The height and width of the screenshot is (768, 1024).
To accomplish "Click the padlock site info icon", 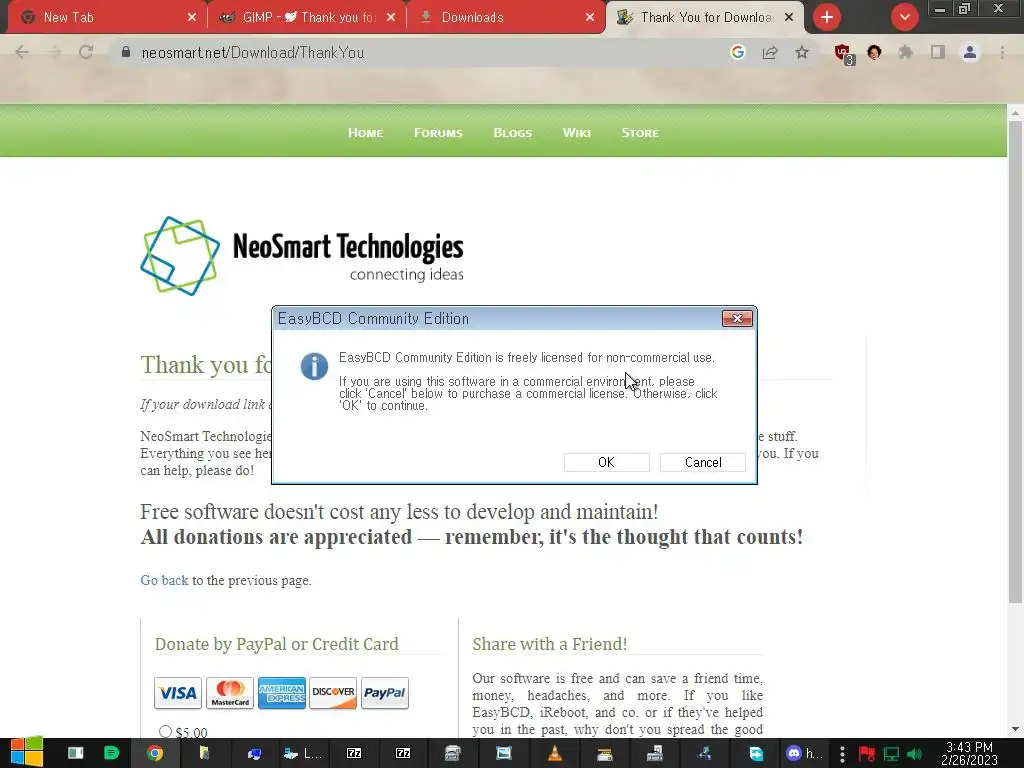I will pos(125,52).
